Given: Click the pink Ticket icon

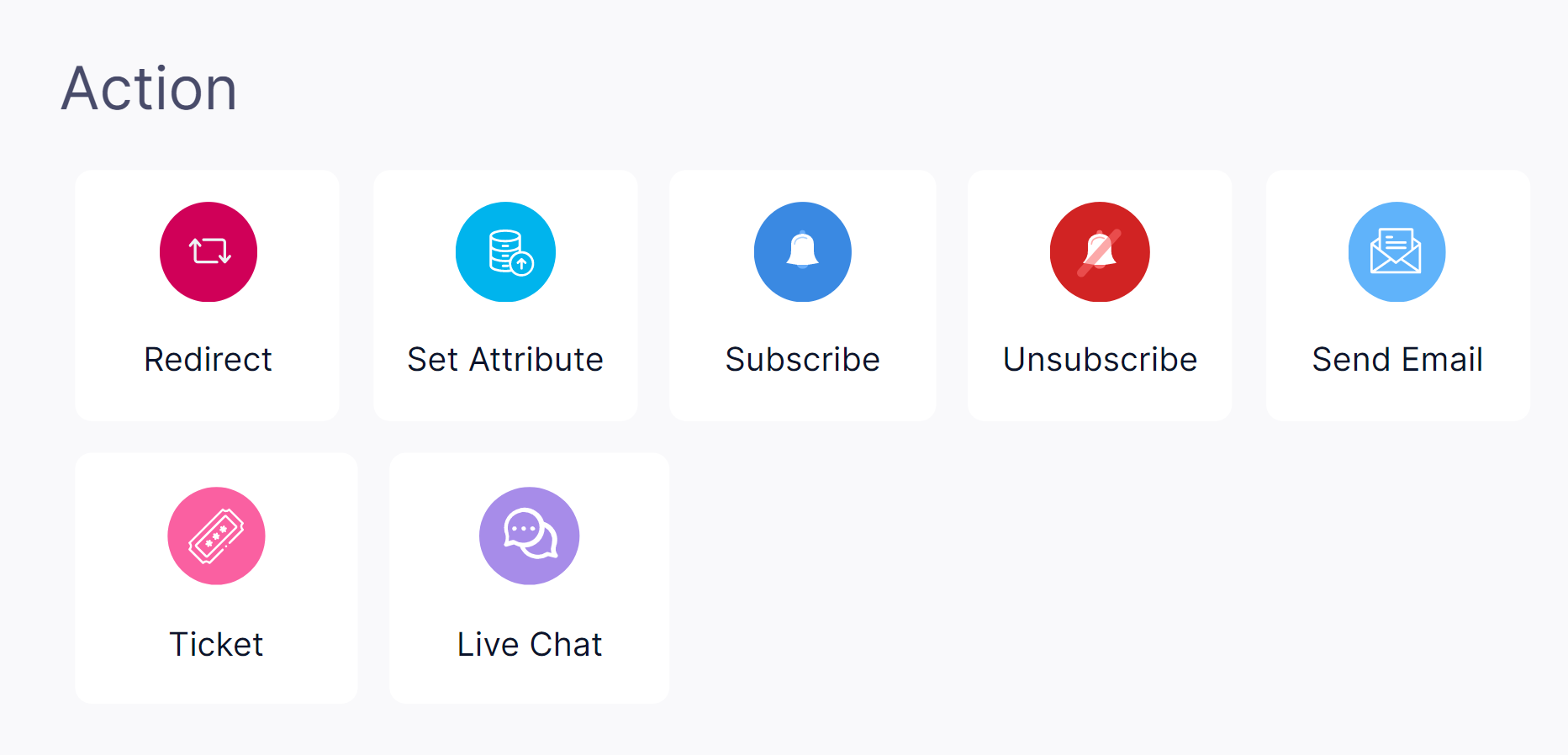Looking at the screenshot, I should coord(217,536).
